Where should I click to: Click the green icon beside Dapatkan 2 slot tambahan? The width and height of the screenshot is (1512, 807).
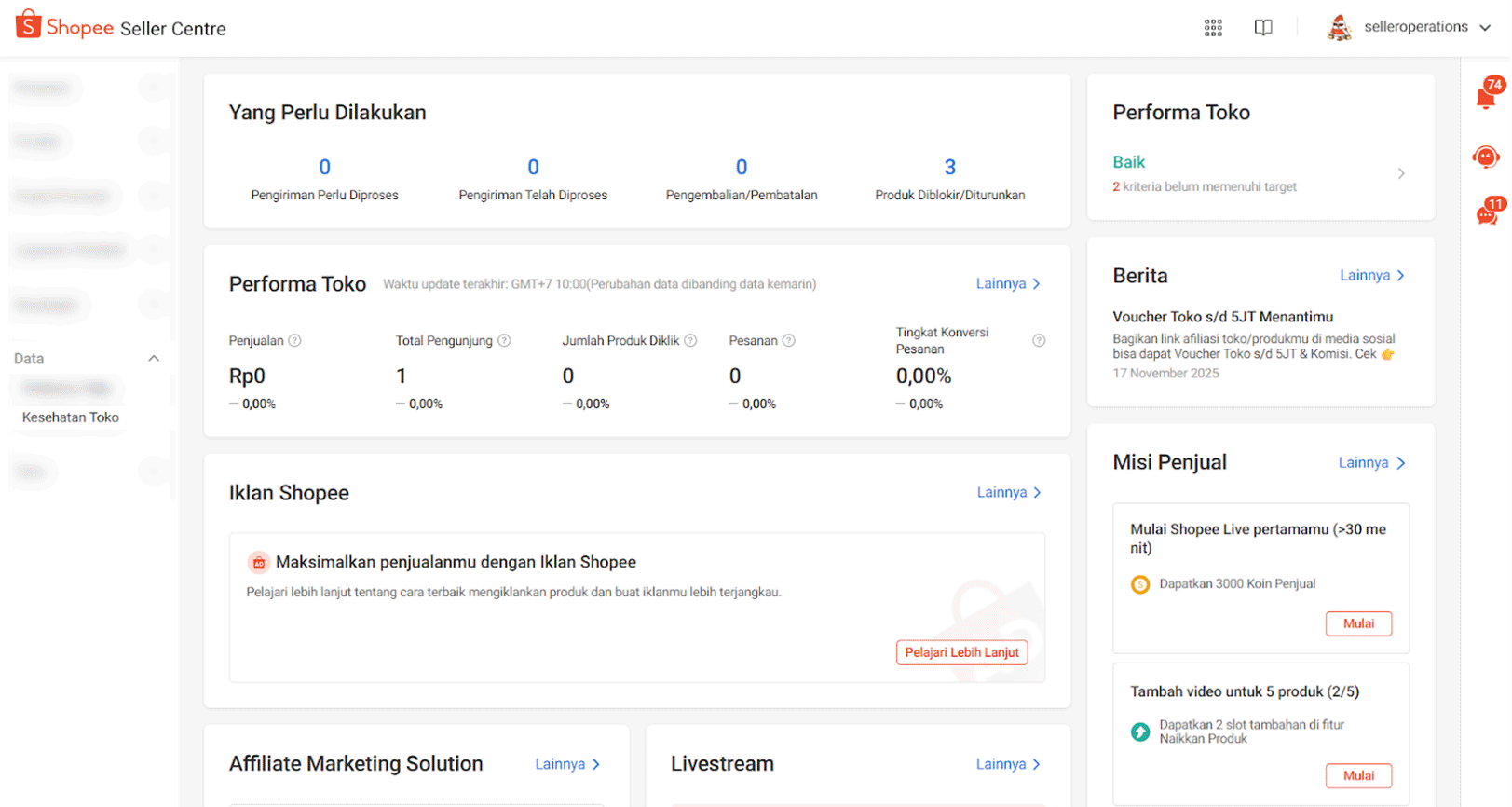1140,732
